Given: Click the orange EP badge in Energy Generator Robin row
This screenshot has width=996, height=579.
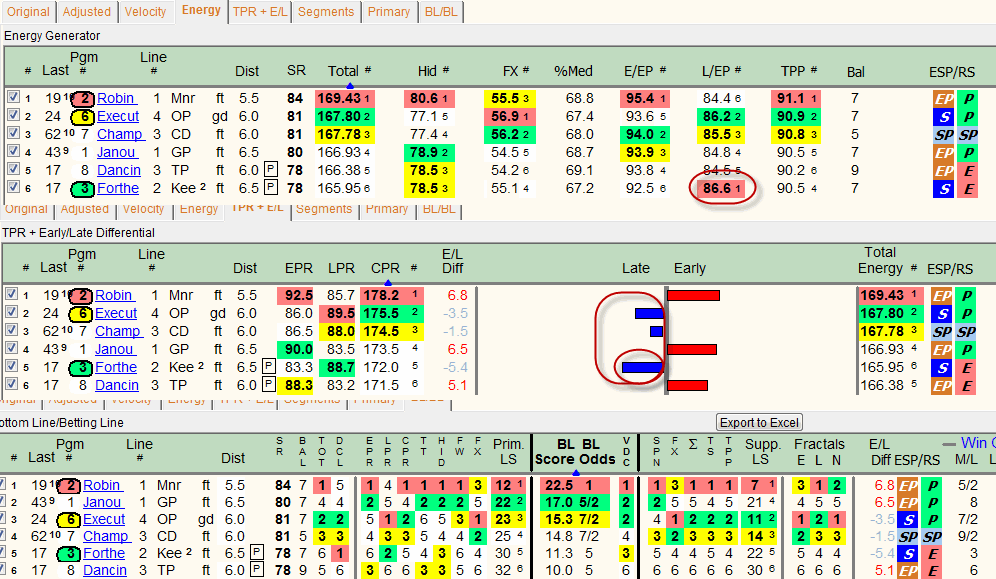Looking at the screenshot, I should [943, 98].
